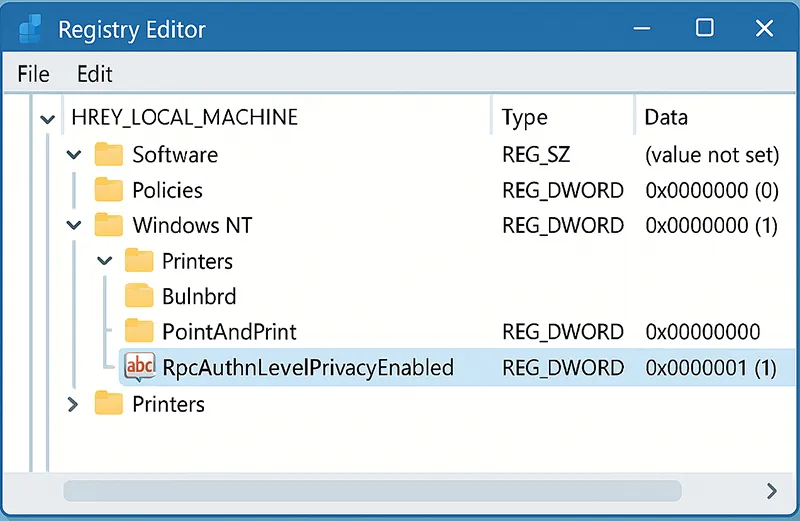The image size is (800, 521).
Task: Click the Policies folder icon
Action: click(x=109, y=190)
